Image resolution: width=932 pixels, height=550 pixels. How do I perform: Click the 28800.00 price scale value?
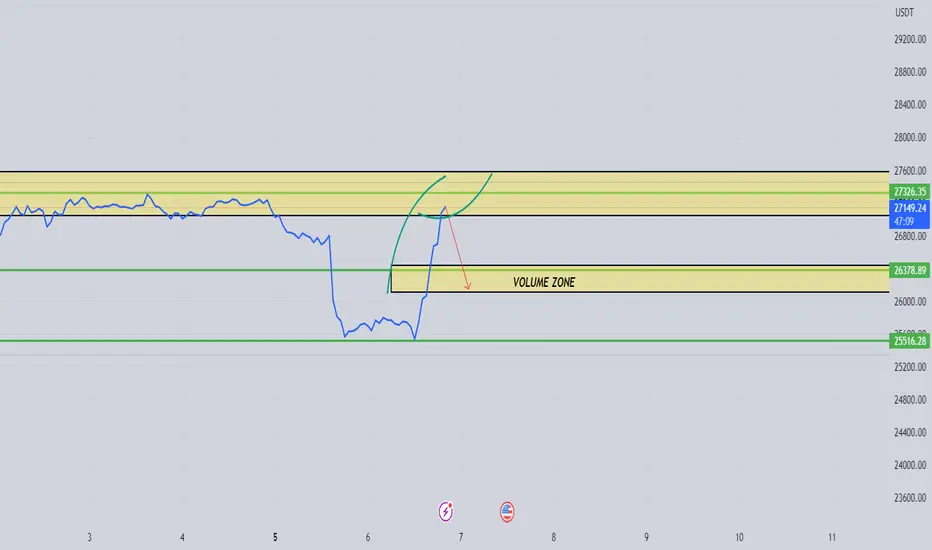click(909, 72)
